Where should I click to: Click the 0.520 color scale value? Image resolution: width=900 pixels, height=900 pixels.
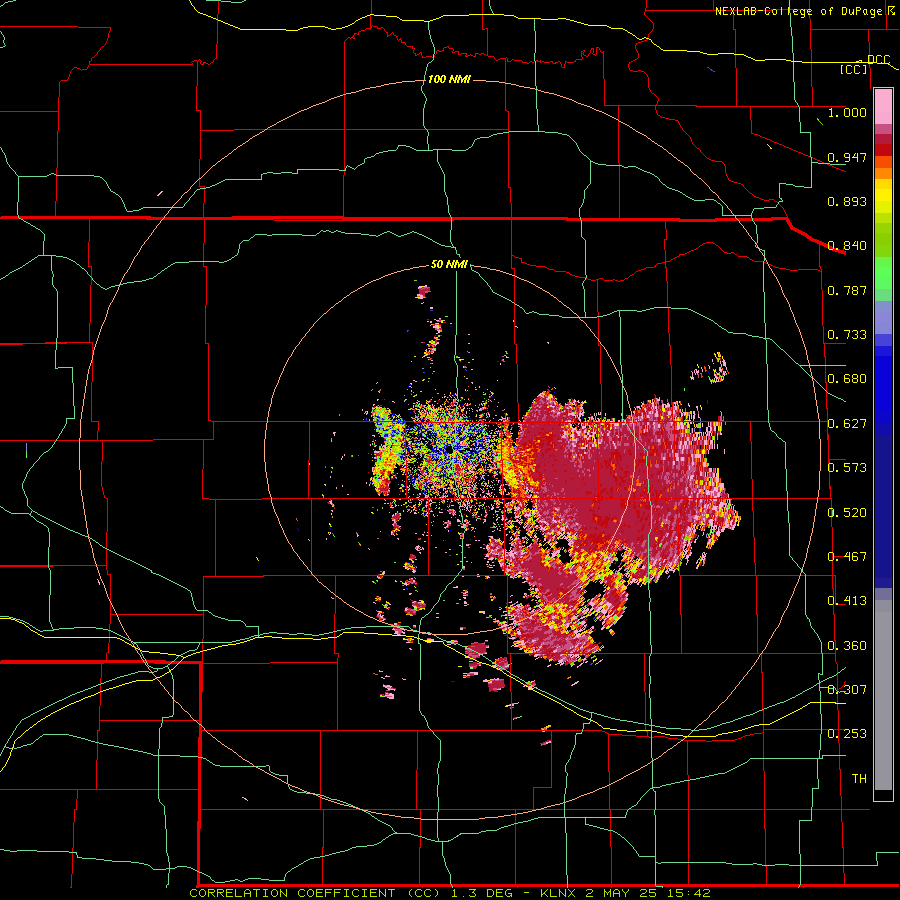847,513
